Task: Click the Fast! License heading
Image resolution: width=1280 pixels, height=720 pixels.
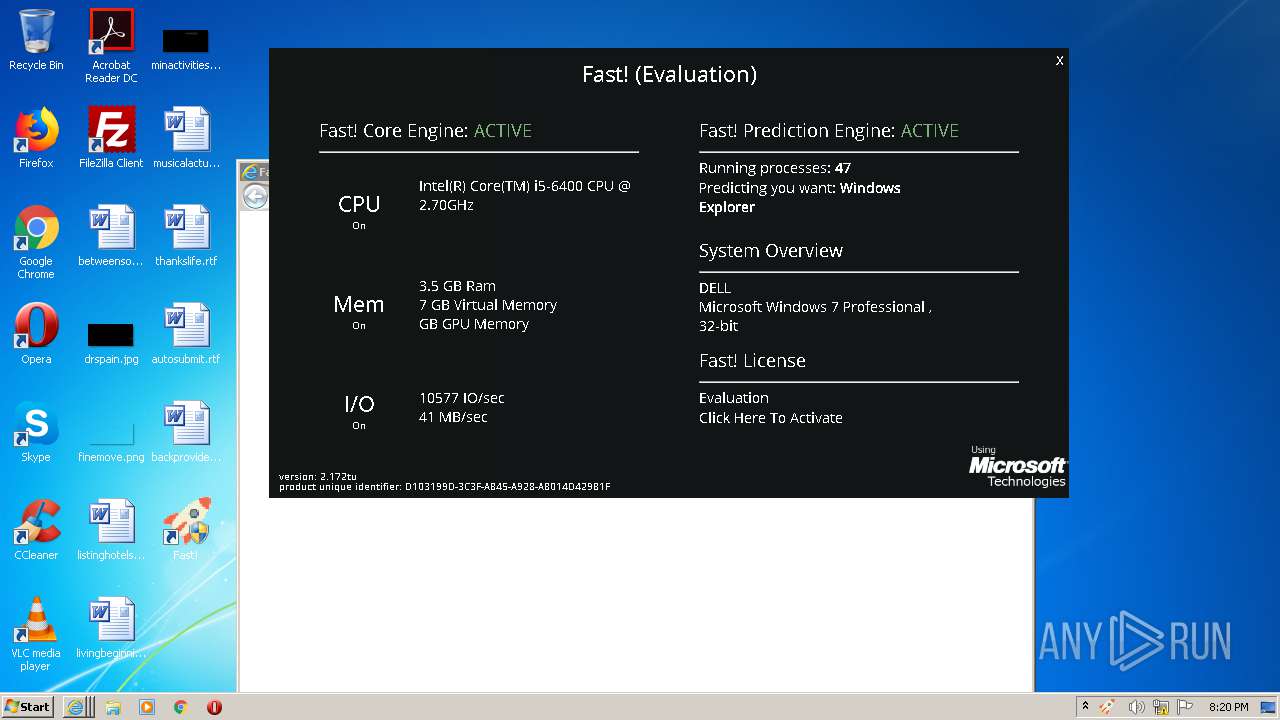Action: coord(752,361)
